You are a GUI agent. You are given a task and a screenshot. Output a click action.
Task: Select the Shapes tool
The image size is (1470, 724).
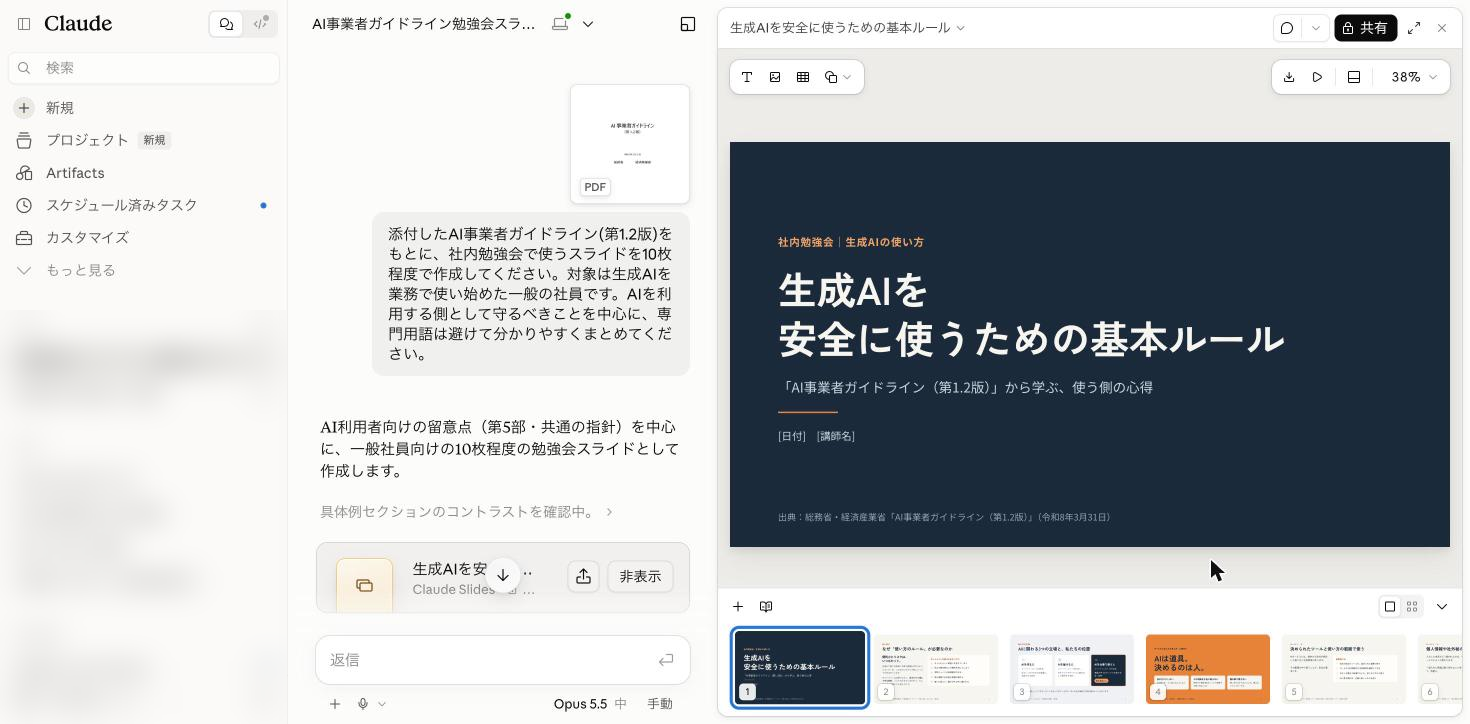[831, 77]
